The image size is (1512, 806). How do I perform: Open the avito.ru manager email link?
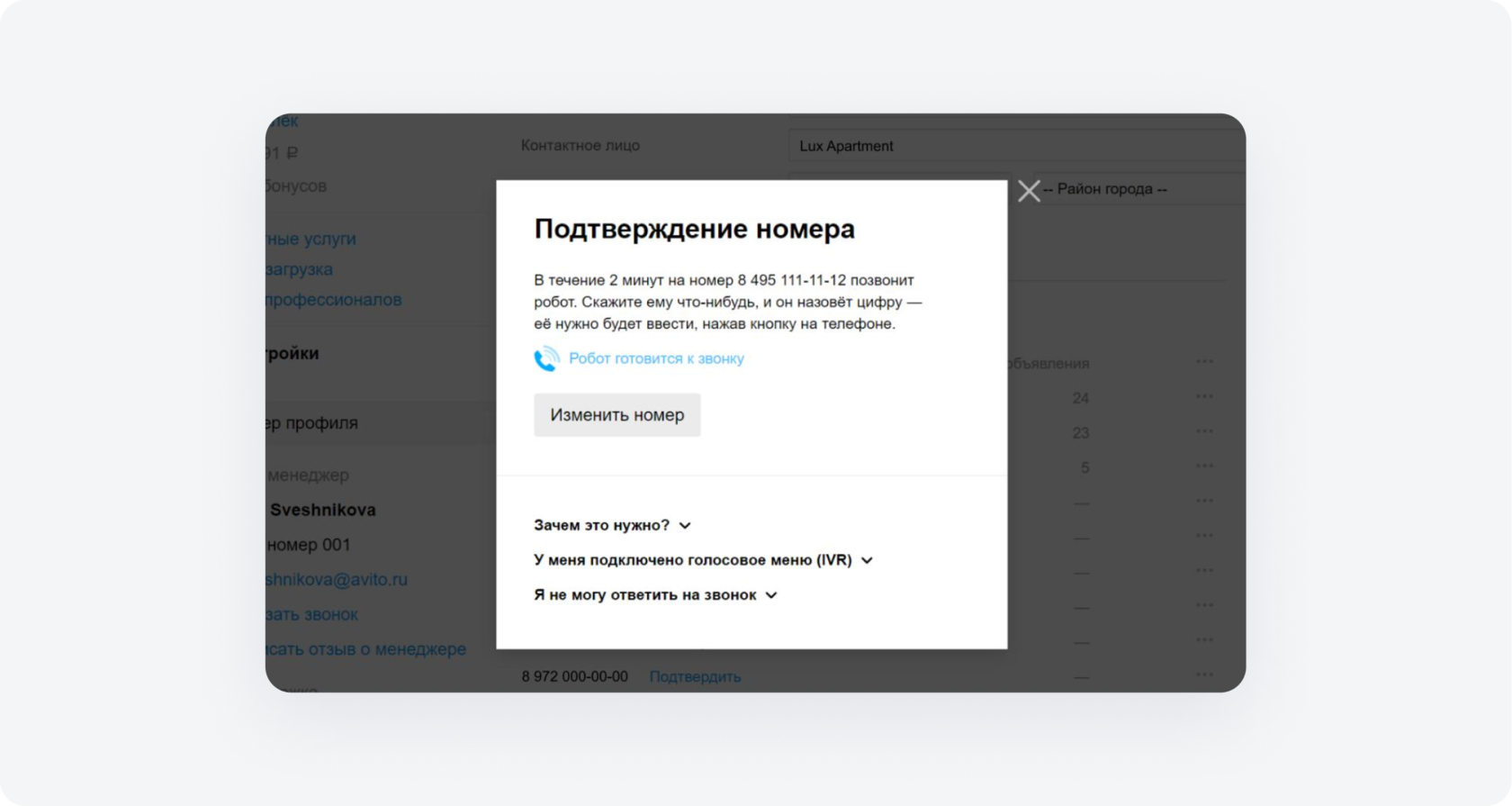pos(337,580)
